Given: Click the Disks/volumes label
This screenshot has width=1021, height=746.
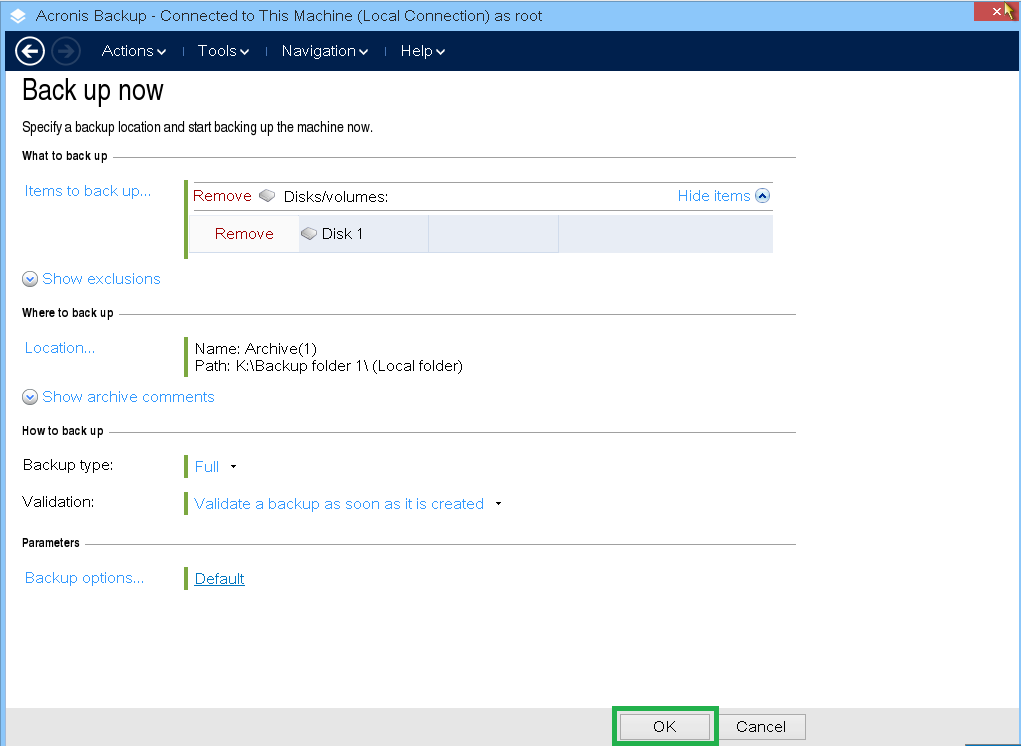Looking at the screenshot, I should tap(336, 197).
